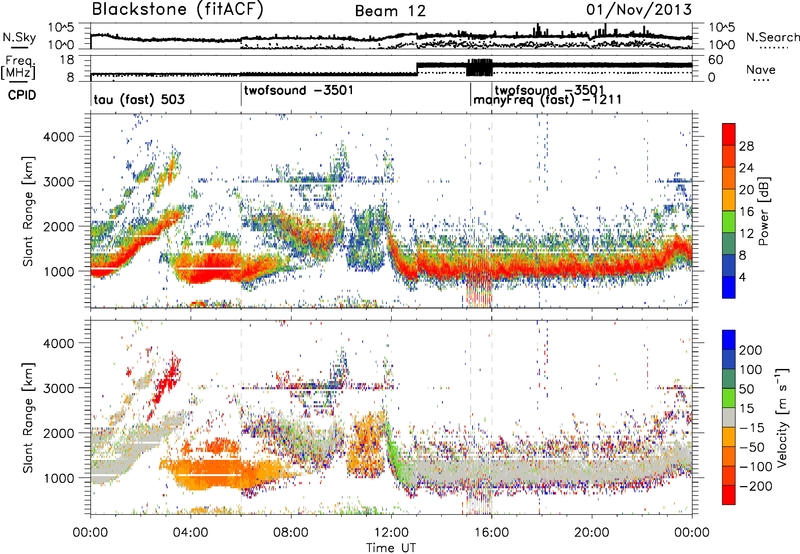Click the '04:00' time axis tick
The image size is (800, 554).
(191, 533)
